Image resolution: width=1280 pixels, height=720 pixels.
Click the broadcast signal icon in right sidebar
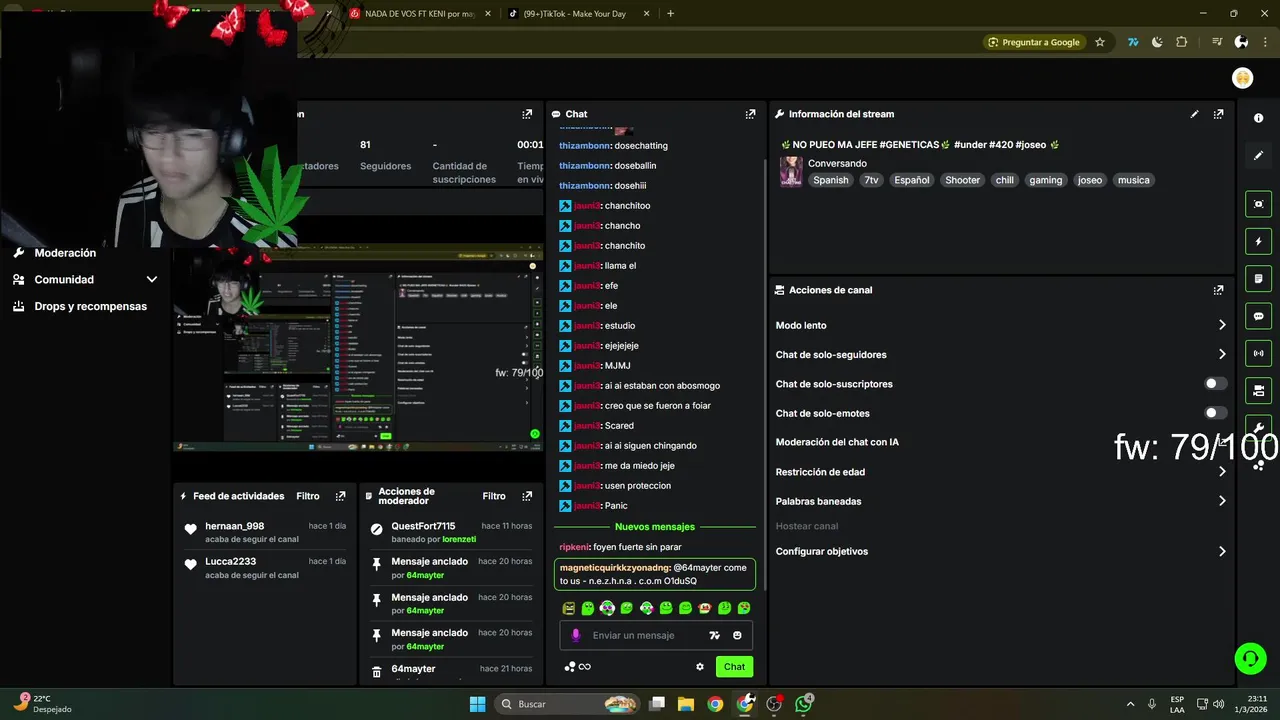[x=1258, y=353]
